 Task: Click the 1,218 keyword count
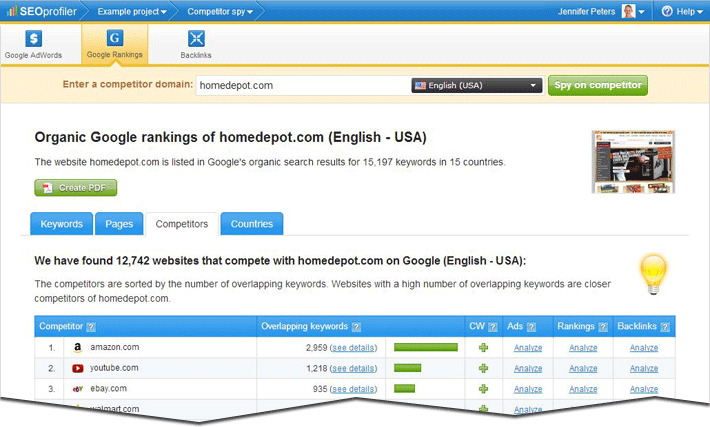(316, 369)
